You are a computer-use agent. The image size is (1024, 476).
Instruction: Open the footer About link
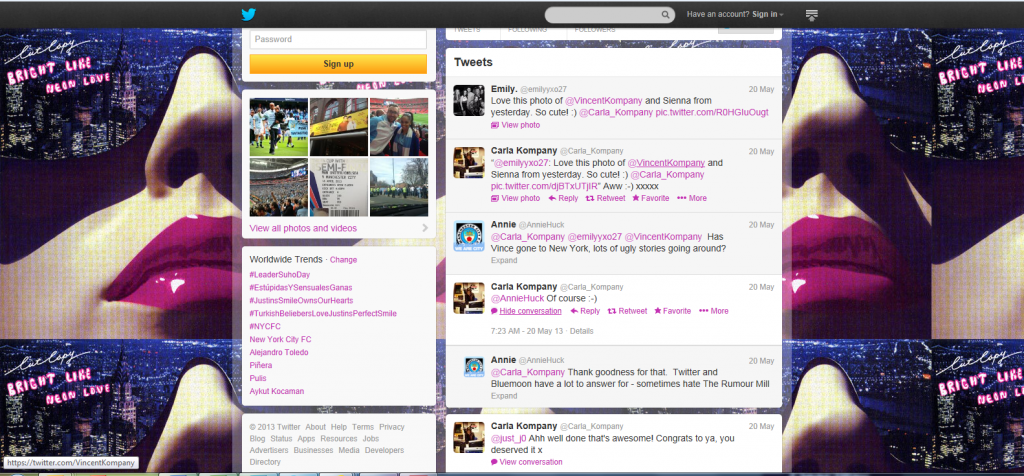point(315,427)
